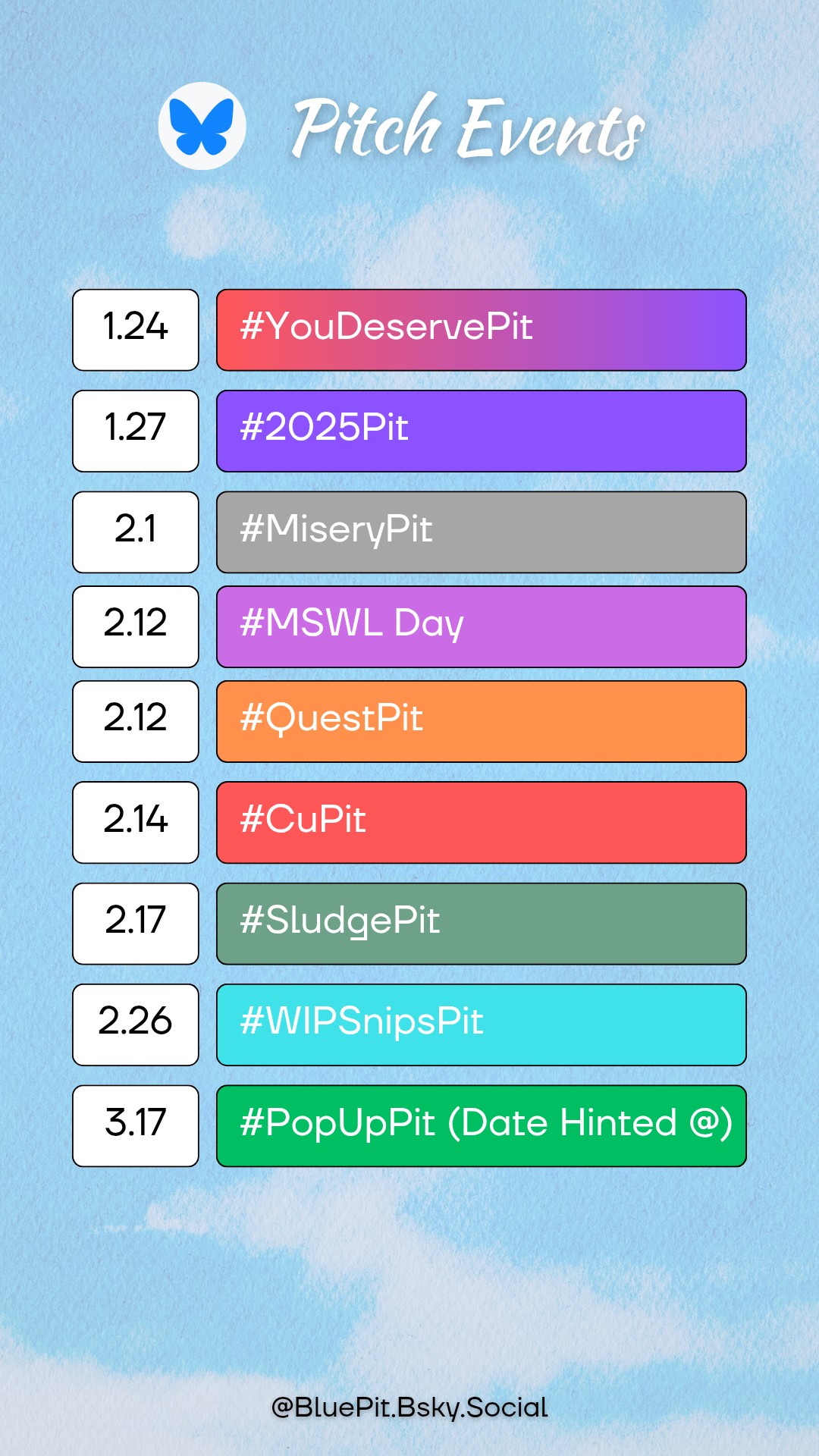Click the 1.24 date box
Viewport: 819px width, 1456px height.
click(x=136, y=330)
